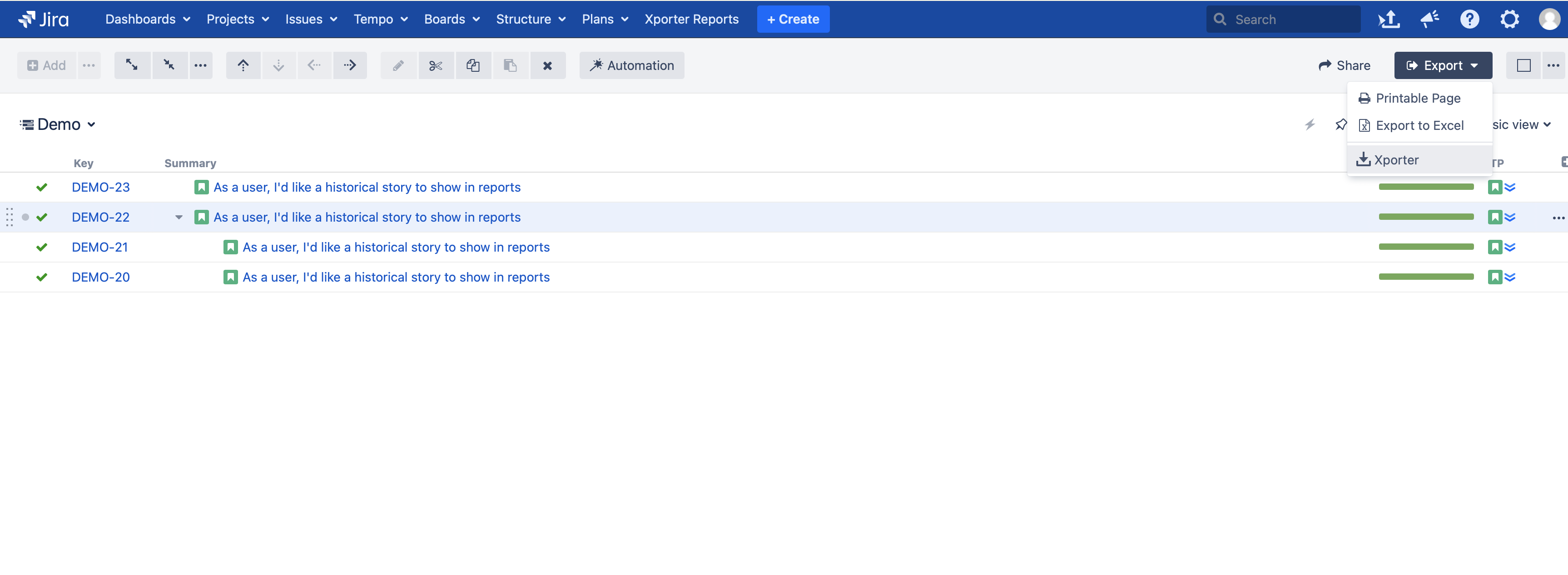Click the copy icon in toolbar
Viewport: 1568px width, 575px height.
click(x=473, y=65)
